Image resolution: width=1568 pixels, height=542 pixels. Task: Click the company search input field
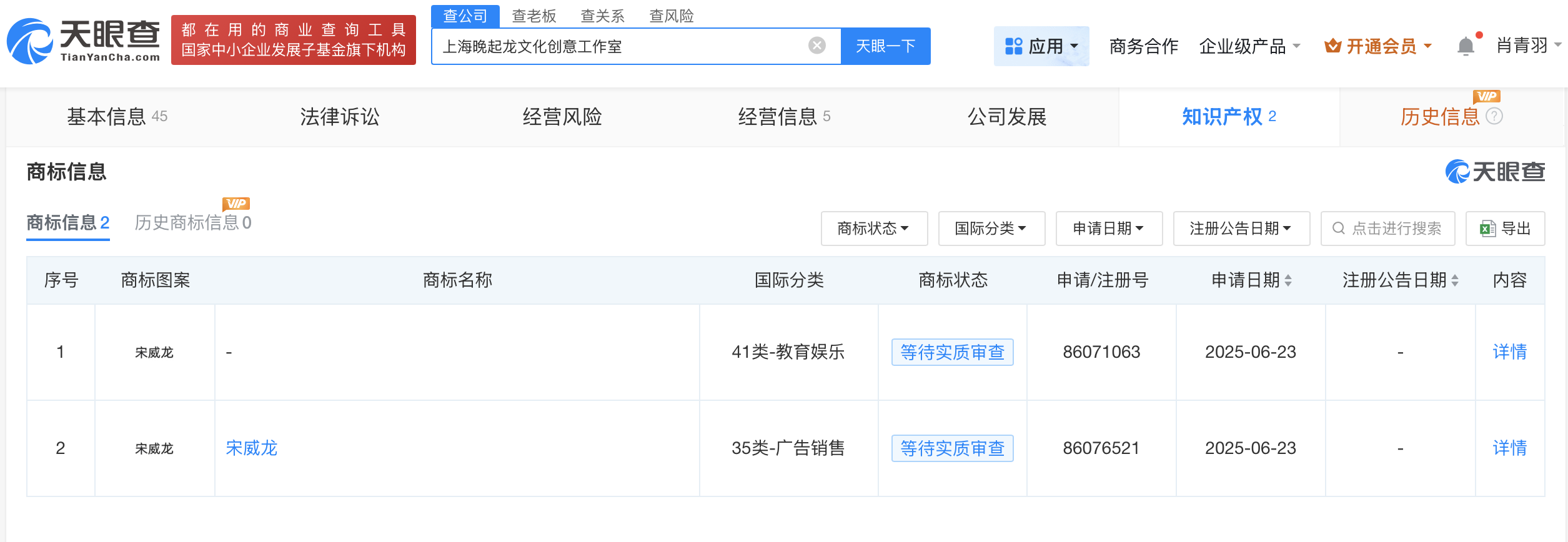point(618,46)
